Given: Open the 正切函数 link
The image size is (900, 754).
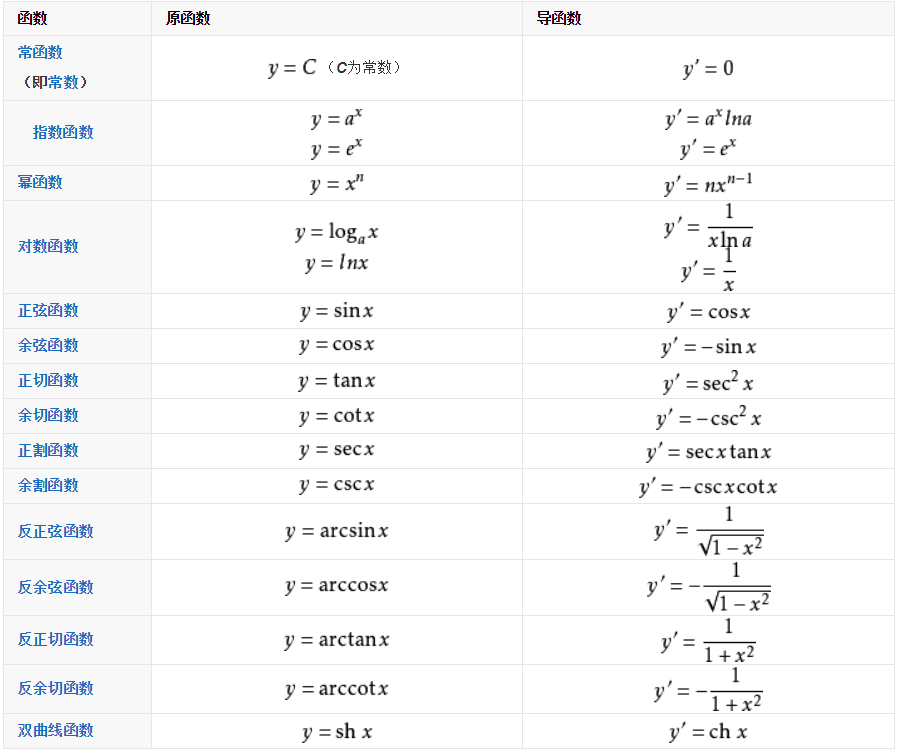Looking at the screenshot, I should (48, 380).
